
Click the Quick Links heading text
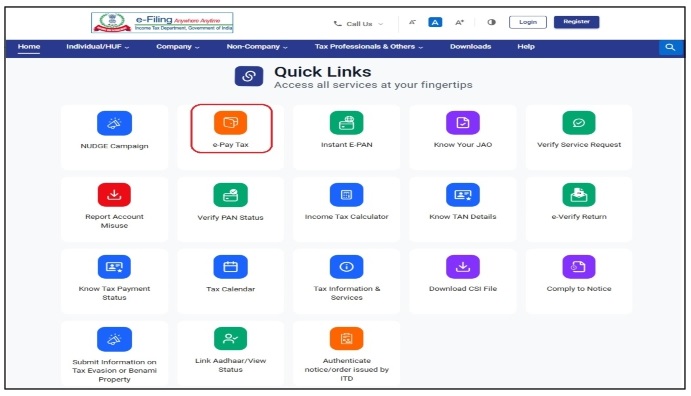(x=323, y=72)
